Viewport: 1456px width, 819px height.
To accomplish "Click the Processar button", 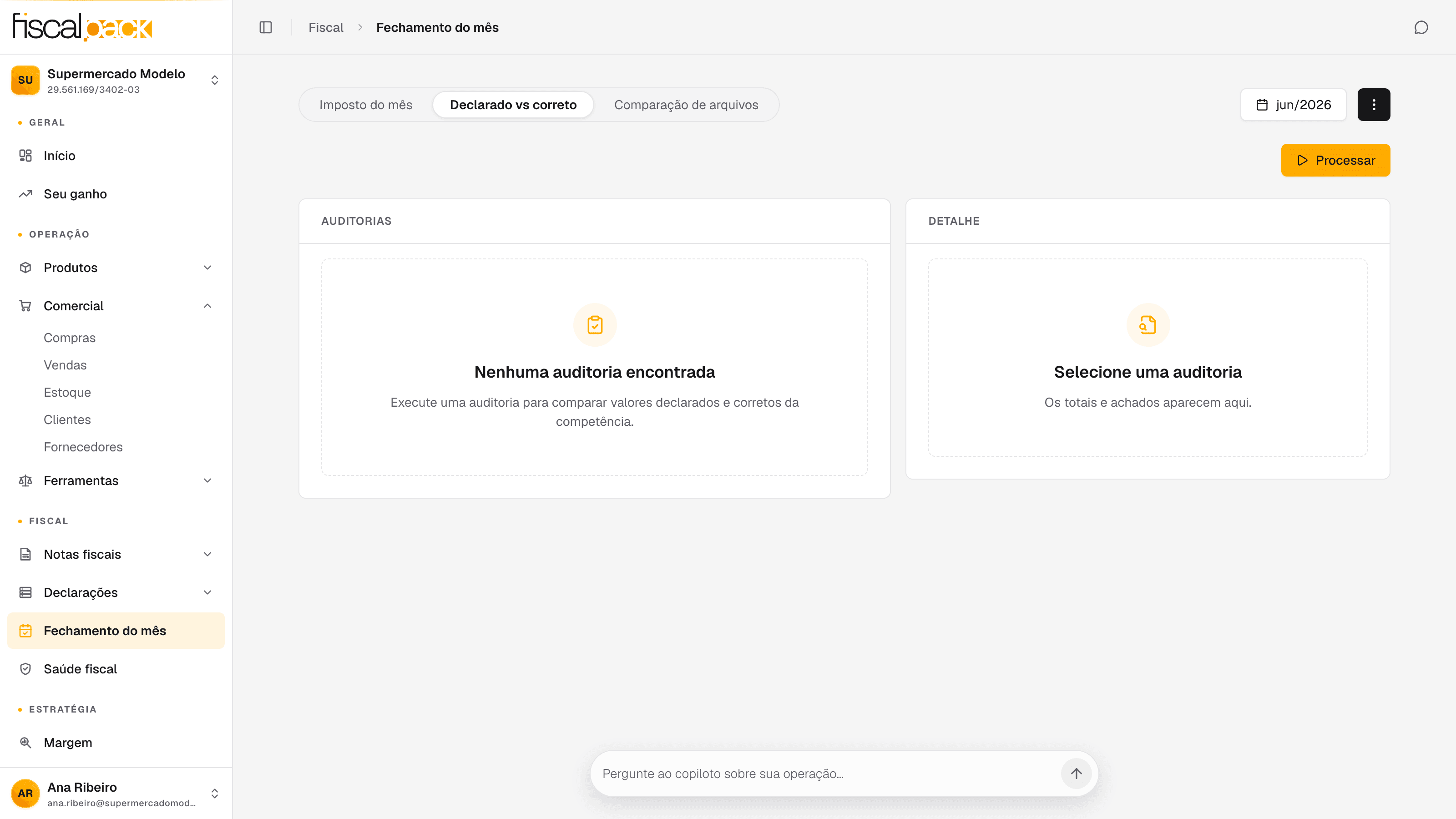I will [1335, 160].
